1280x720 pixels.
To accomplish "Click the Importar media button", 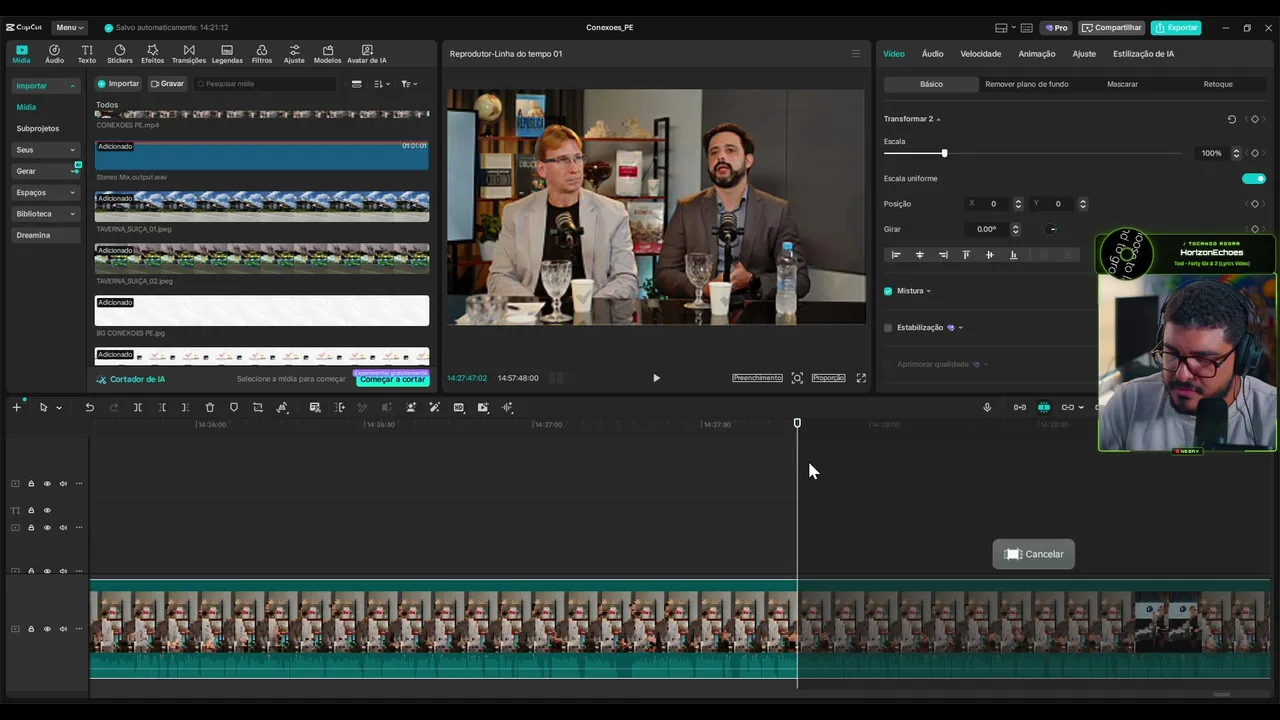I will click(x=118, y=84).
